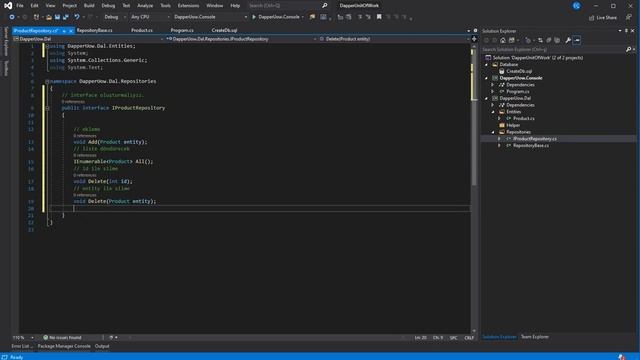
Task: Pin the Solution Explorer panel with auto-hide pin
Action: [627, 31]
